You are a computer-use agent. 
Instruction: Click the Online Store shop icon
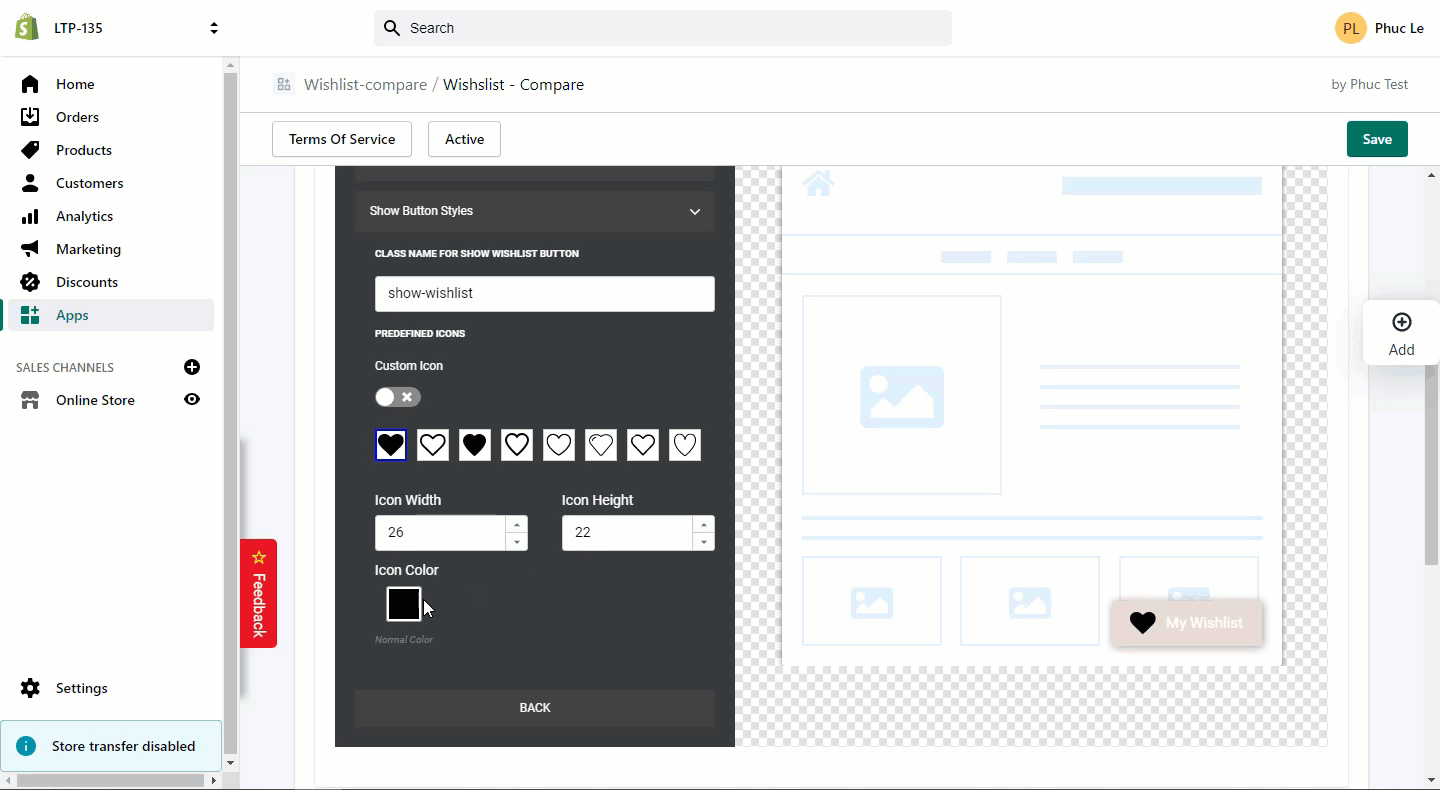(30, 400)
